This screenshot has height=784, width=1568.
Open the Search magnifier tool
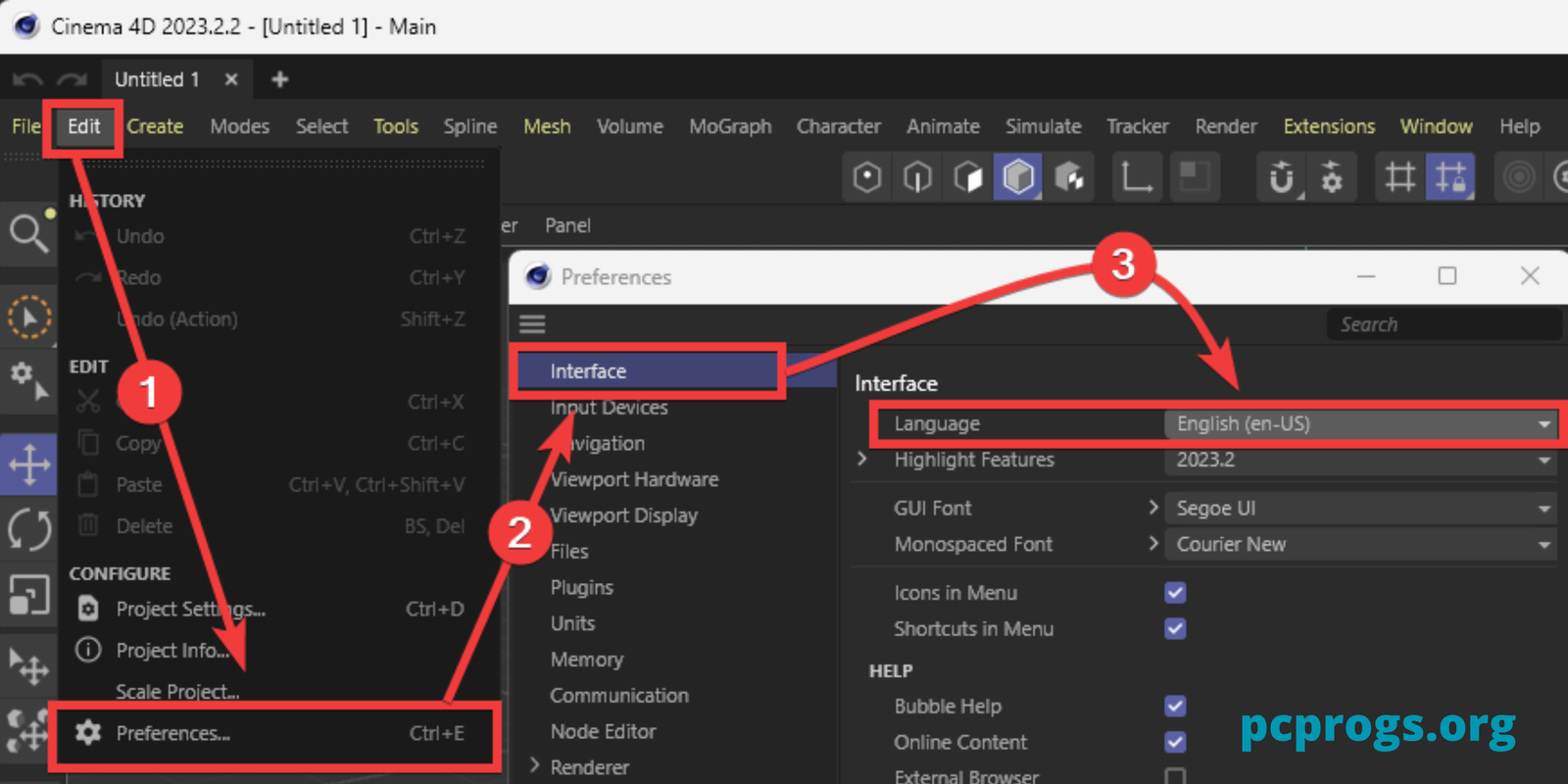(28, 234)
